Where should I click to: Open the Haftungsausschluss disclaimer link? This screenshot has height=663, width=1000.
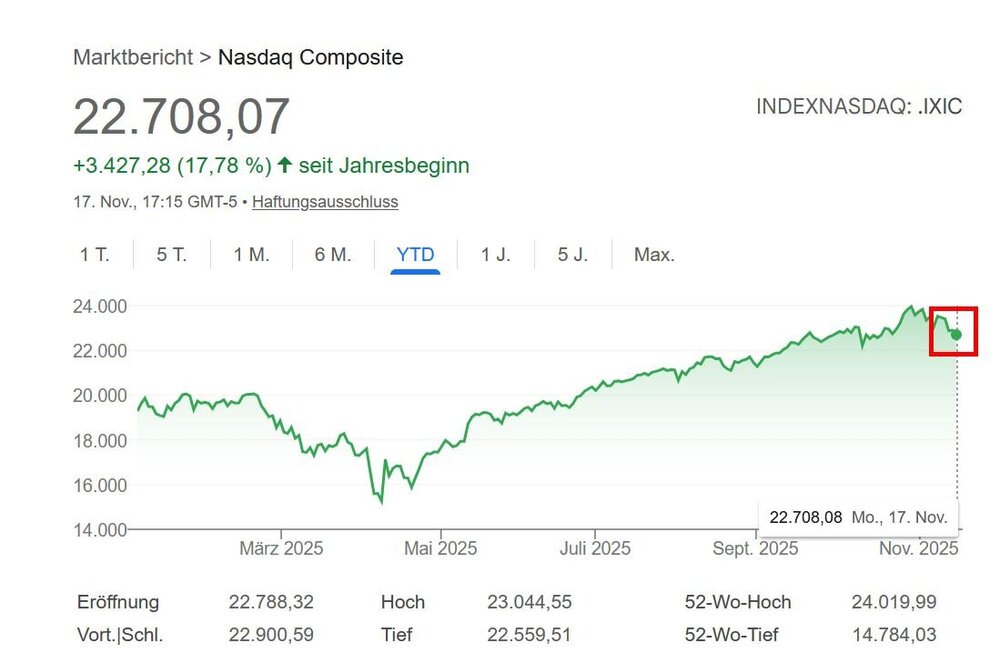coord(322,202)
